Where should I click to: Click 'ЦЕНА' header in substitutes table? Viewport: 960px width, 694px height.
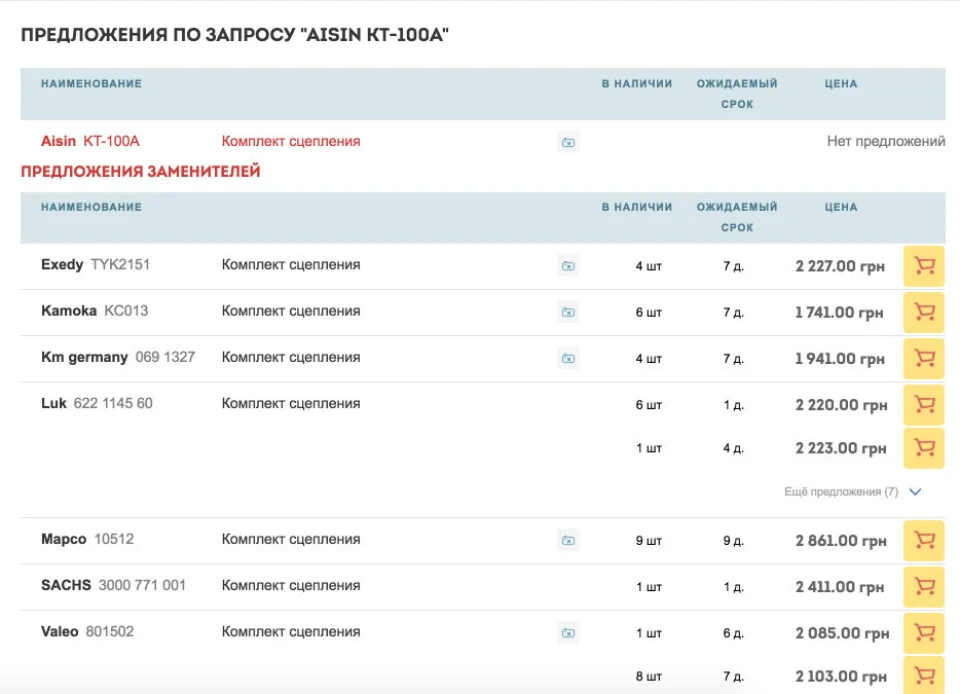(x=841, y=207)
